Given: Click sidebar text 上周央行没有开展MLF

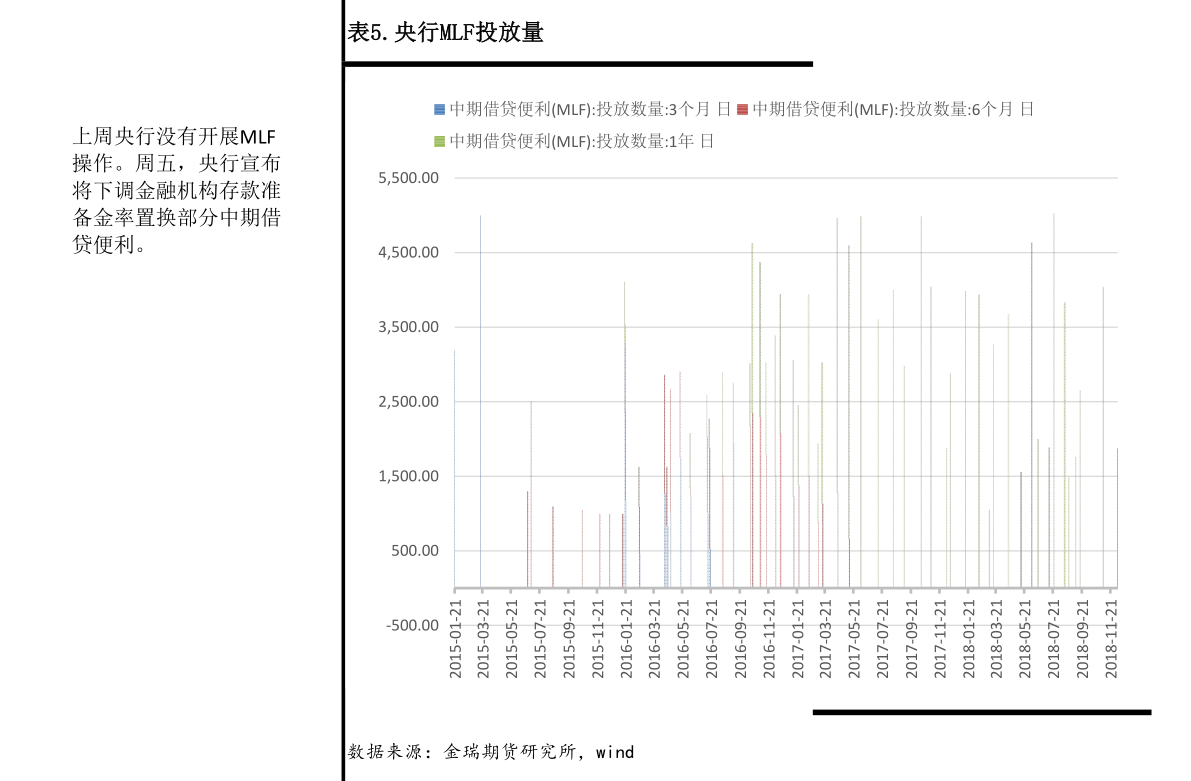Looking at the screenshot, I should point(174,137).
